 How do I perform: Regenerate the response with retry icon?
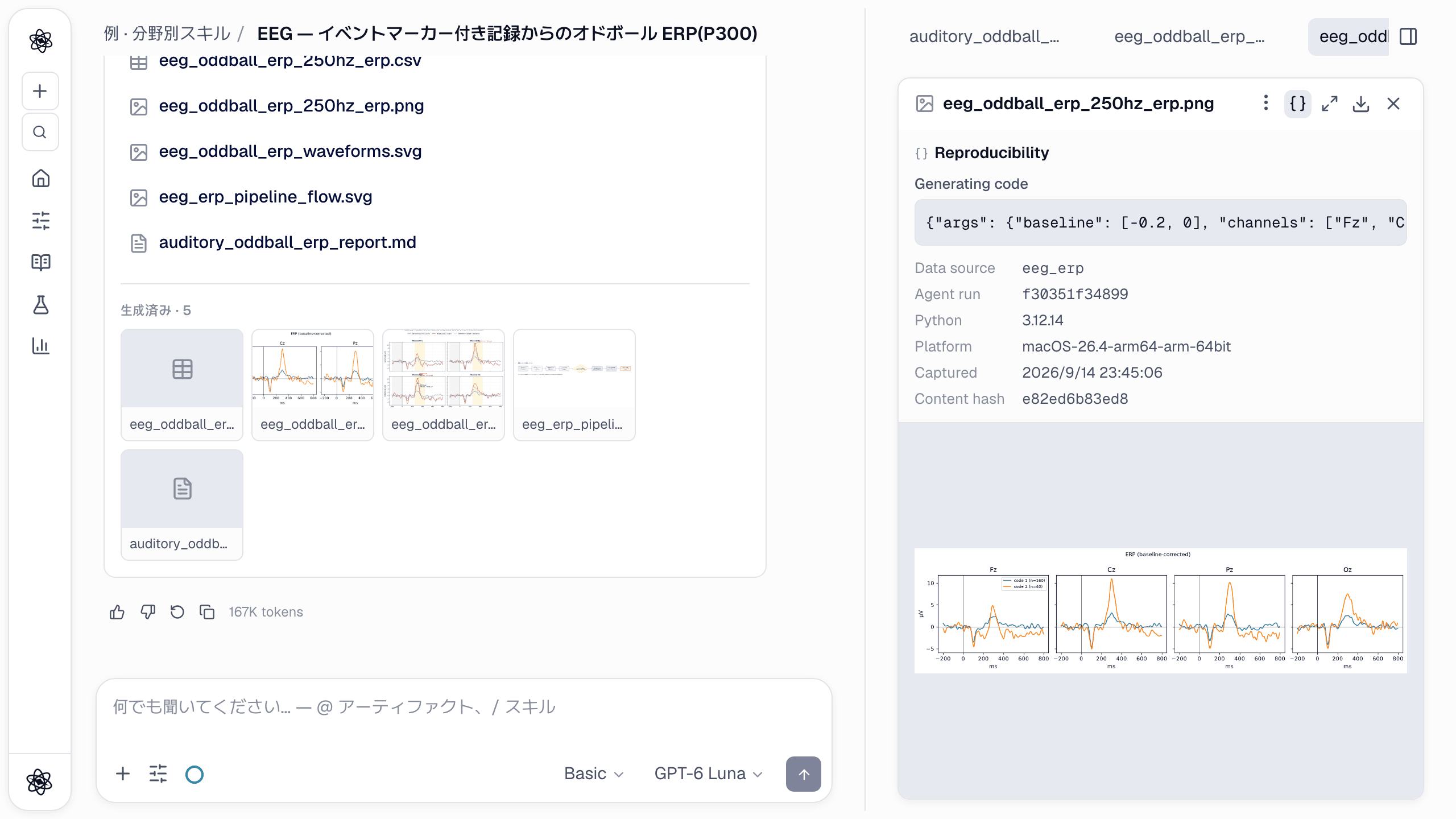click(177, 612)
